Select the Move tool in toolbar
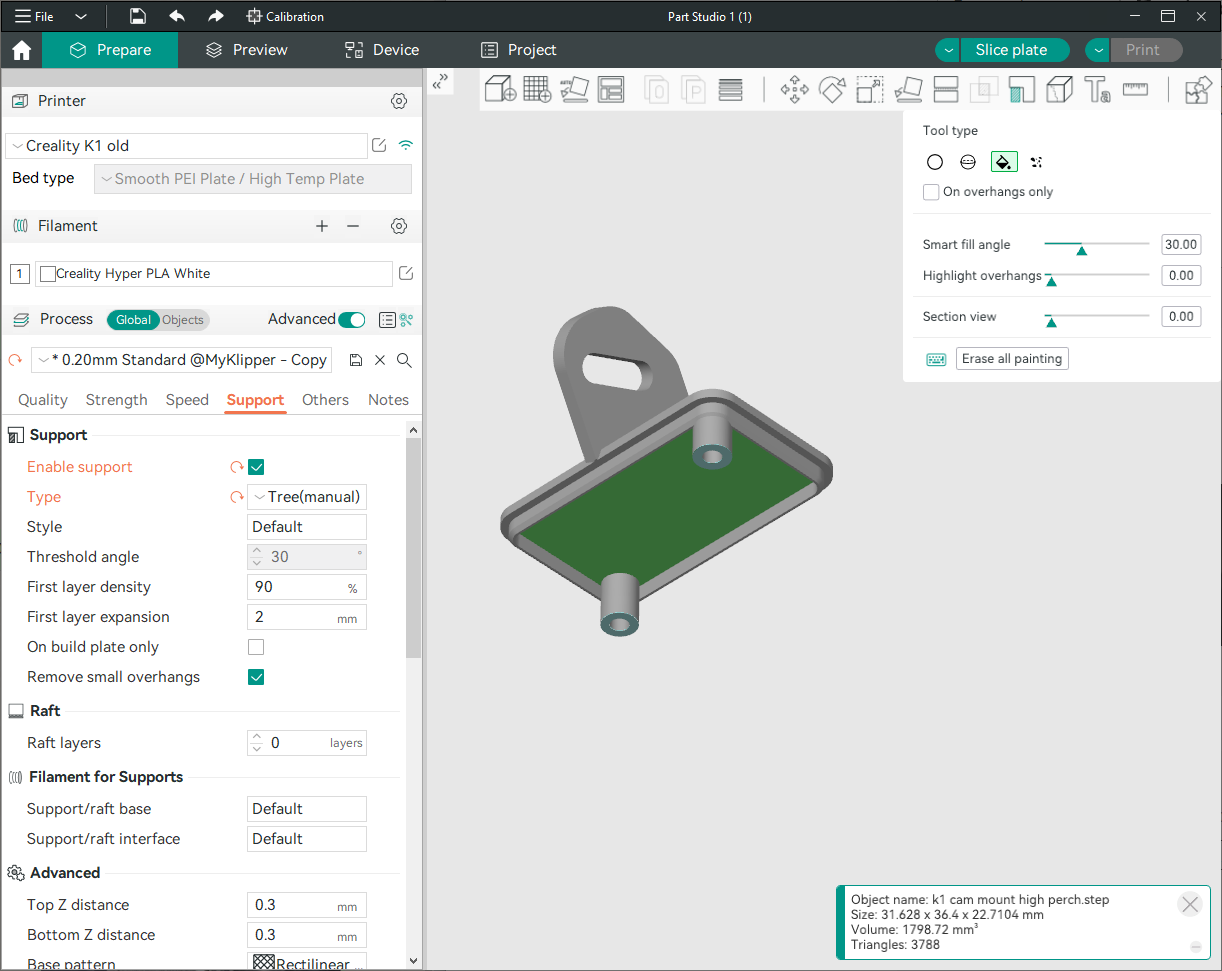The image size is (1222, 971). pos(794,90)
